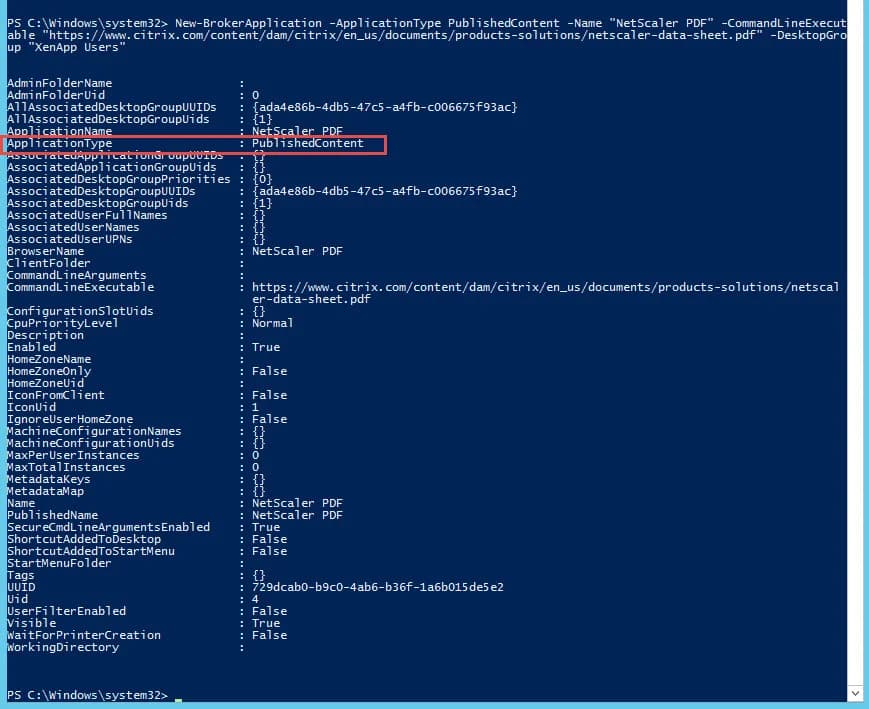Image resolution: width=869 pixels, height=709 pixels.
Task: Click the scrollbar down arrow
Action: (855, 693)
